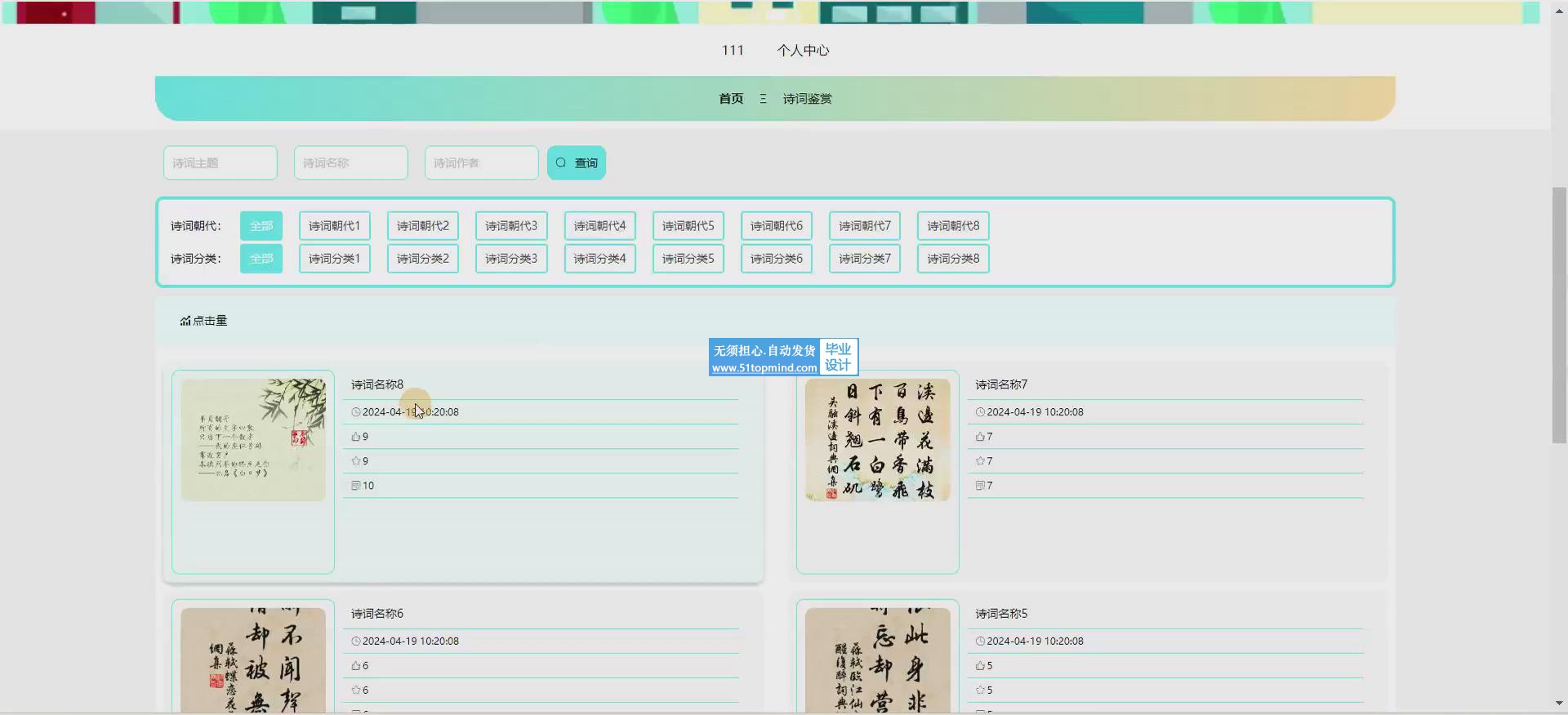Image resolution: width=1568 pixels, height=715 pixels.
Task: Click the clock icon for 诗词名称7
Action: [x=980, y=412]
